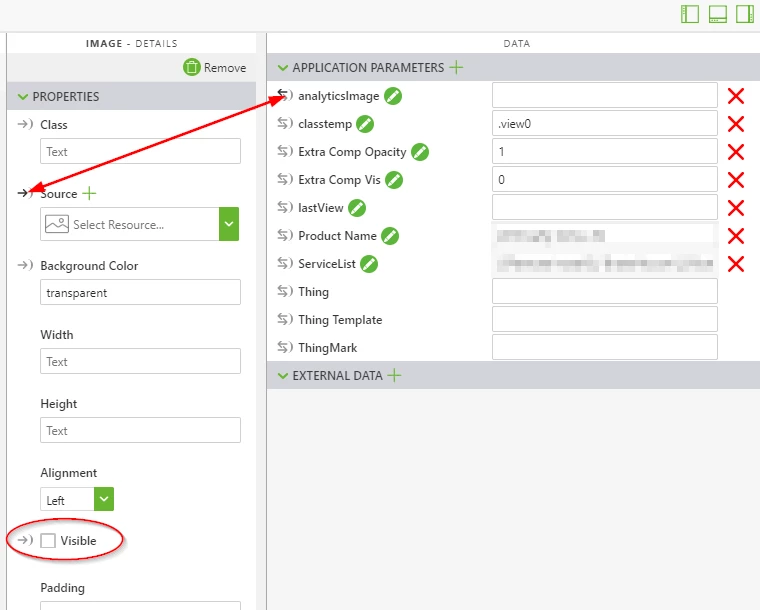
Task: Click the IMAGE - DETAILS panel header
Action: pyautogui.click(x=131, y=44)
